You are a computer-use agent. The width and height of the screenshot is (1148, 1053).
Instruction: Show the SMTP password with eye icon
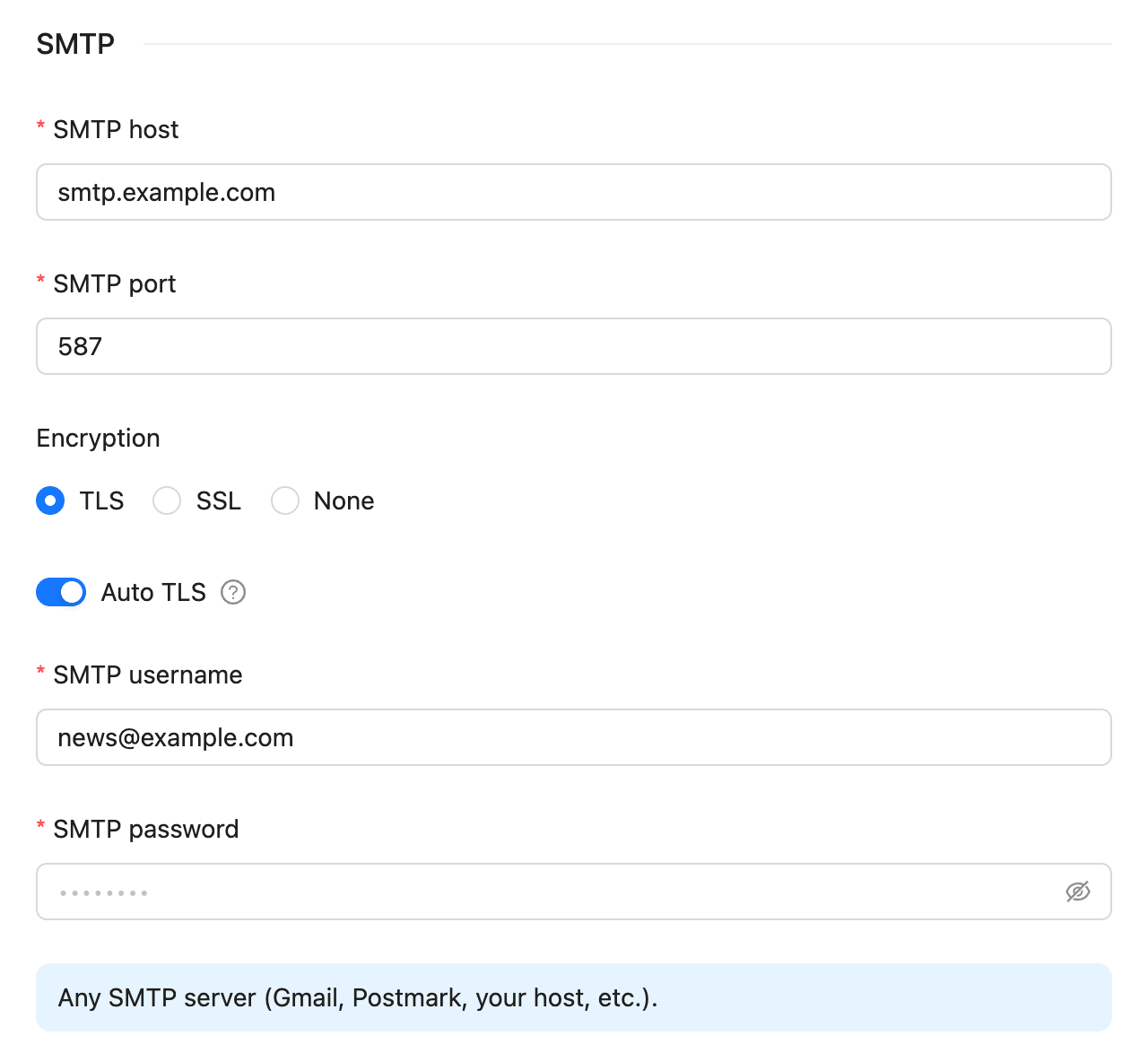[x=1077, y=892]
